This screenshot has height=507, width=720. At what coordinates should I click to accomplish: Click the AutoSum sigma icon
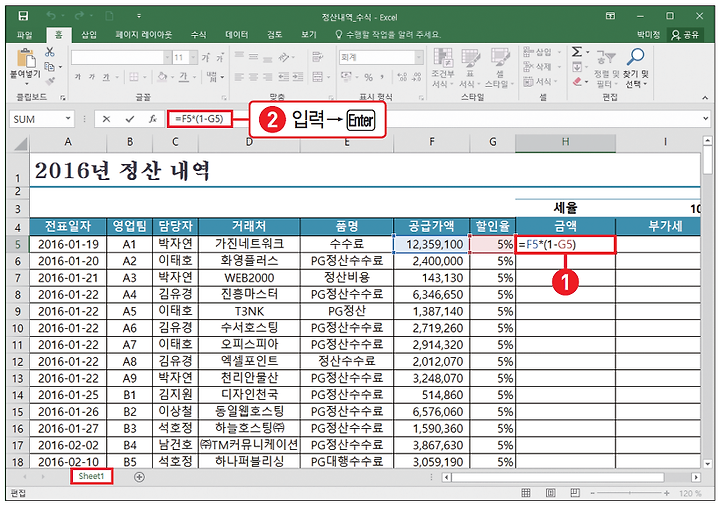pyautogui.click(x=577, y=51)
